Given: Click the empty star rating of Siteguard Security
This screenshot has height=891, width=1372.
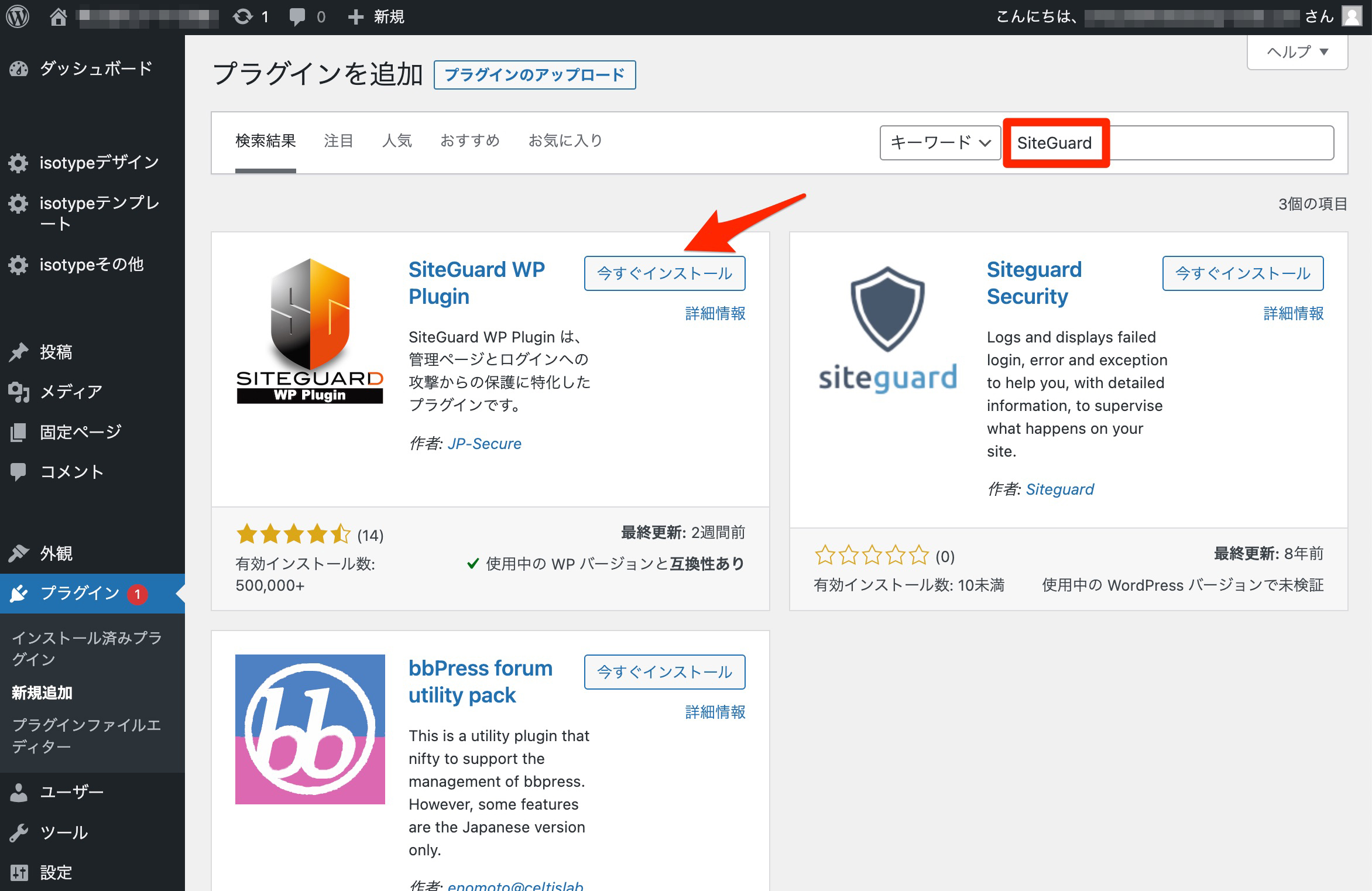Looking at the screenshot, I should click(x=872, y=555).
